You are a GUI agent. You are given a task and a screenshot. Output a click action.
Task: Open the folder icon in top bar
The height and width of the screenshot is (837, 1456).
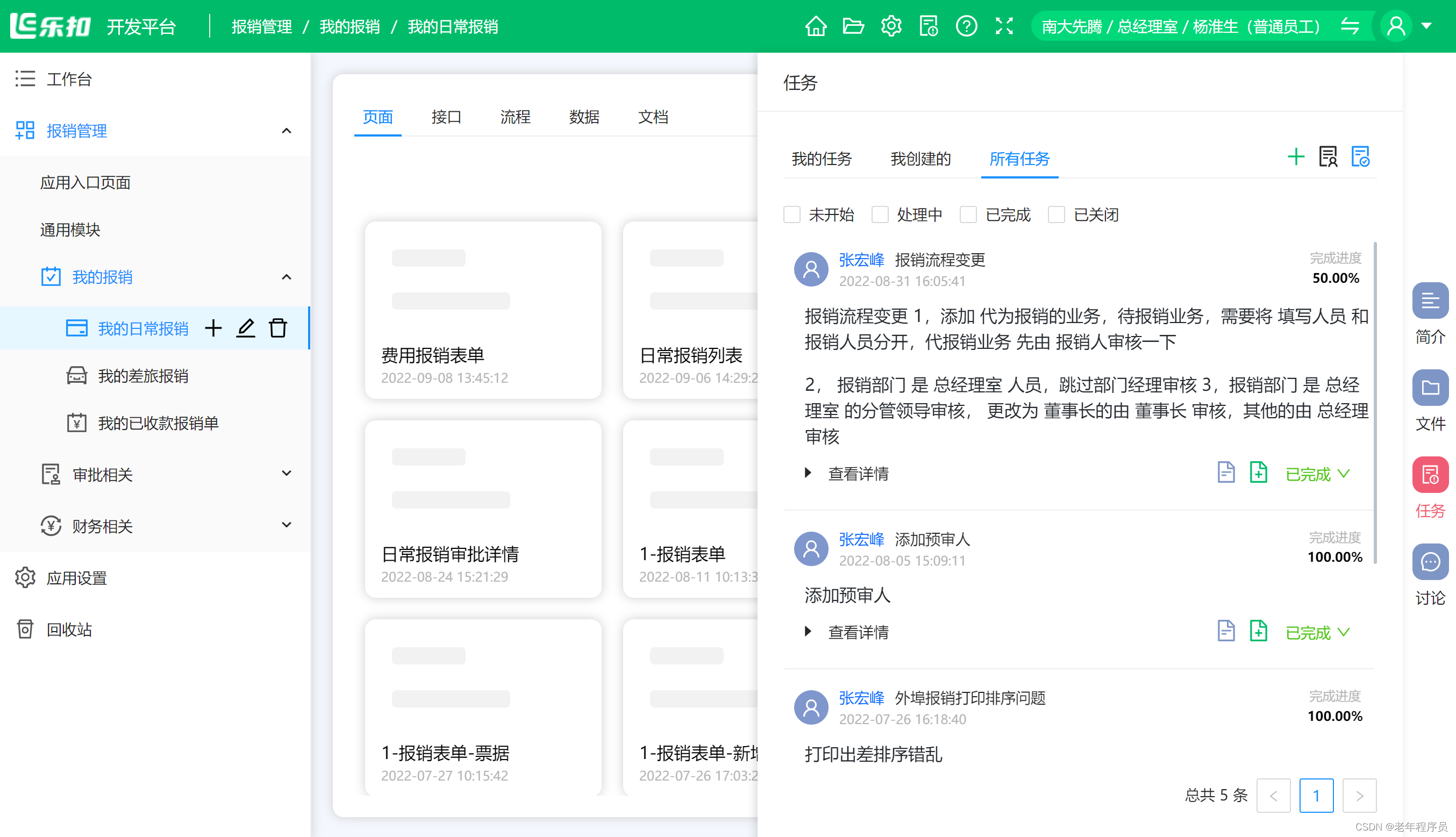pyautogui.click(x=853, y=26)
